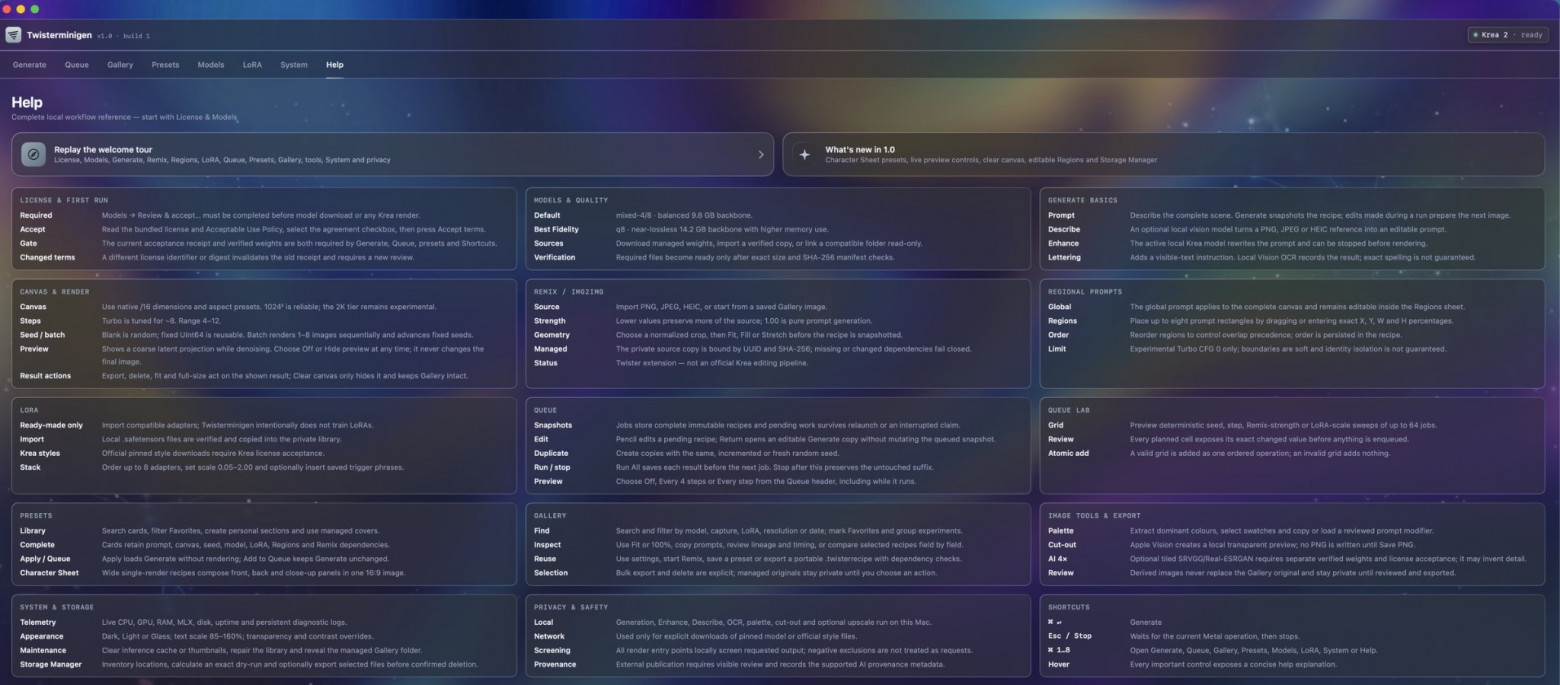Click the sparkle icon beside What's new

(804, 154)
